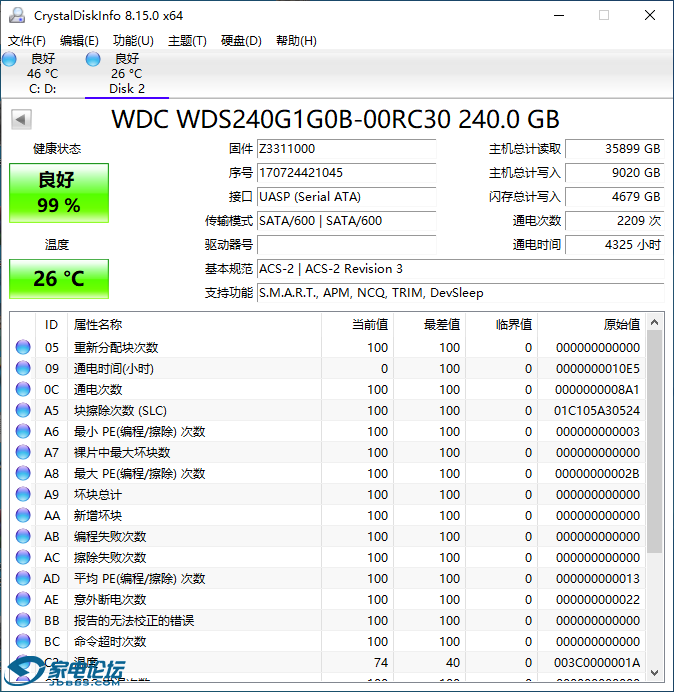Click status icon of row A7 裸片中最大坏块数

[x=23, y=452]
